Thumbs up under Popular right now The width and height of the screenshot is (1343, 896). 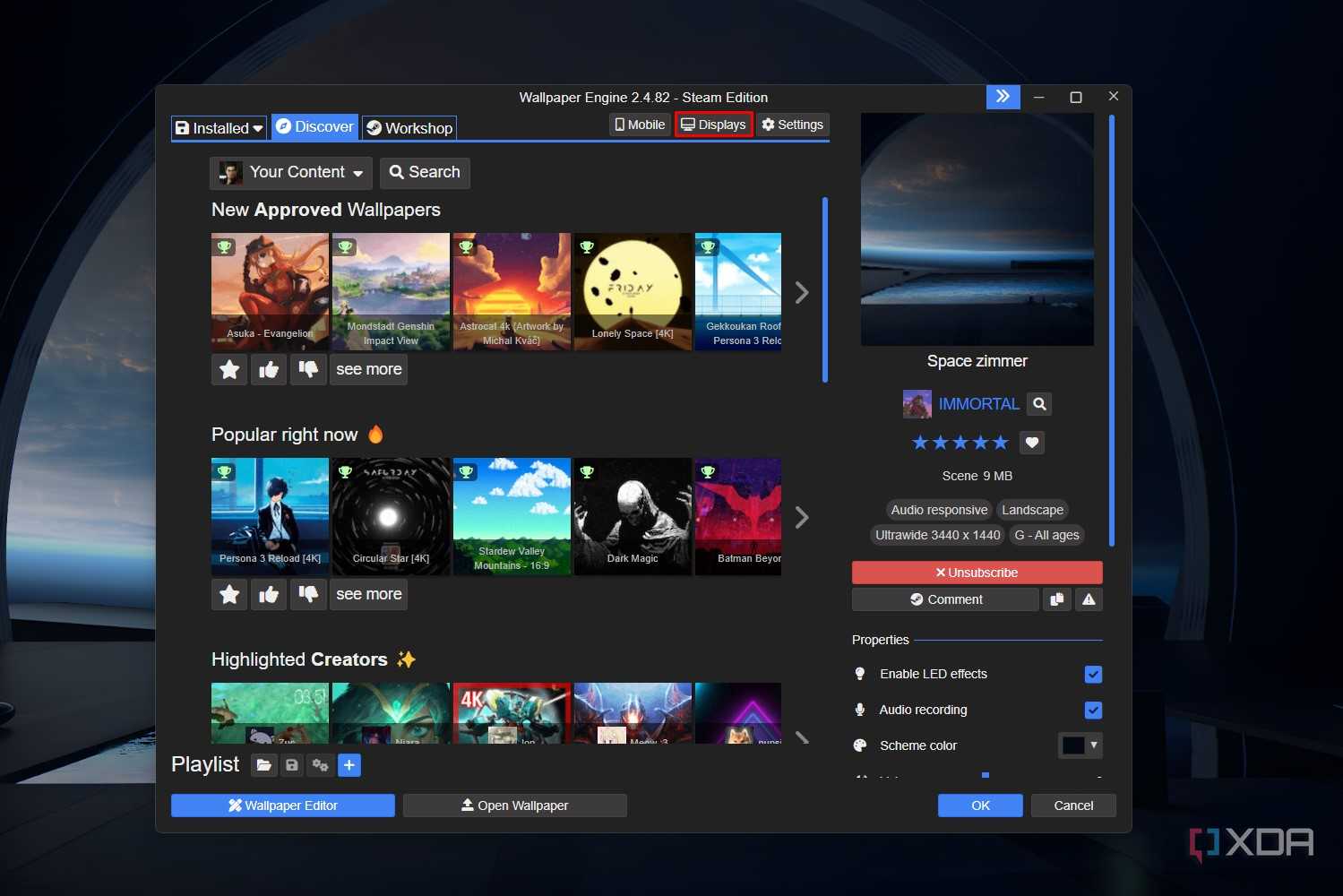click(x=269, y=594)
